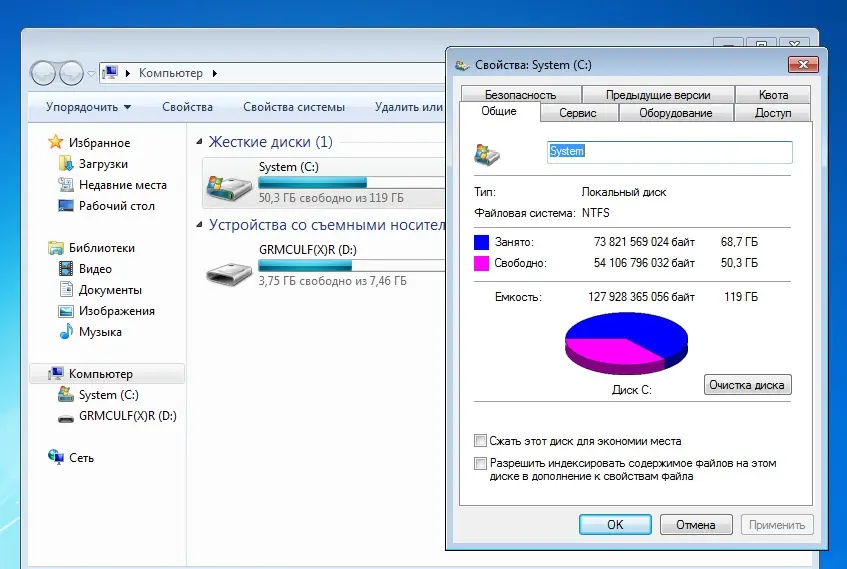Click text 50,3 ГБ свободно из 119 ГБ

pyautogui.click(x=331, y=198)
